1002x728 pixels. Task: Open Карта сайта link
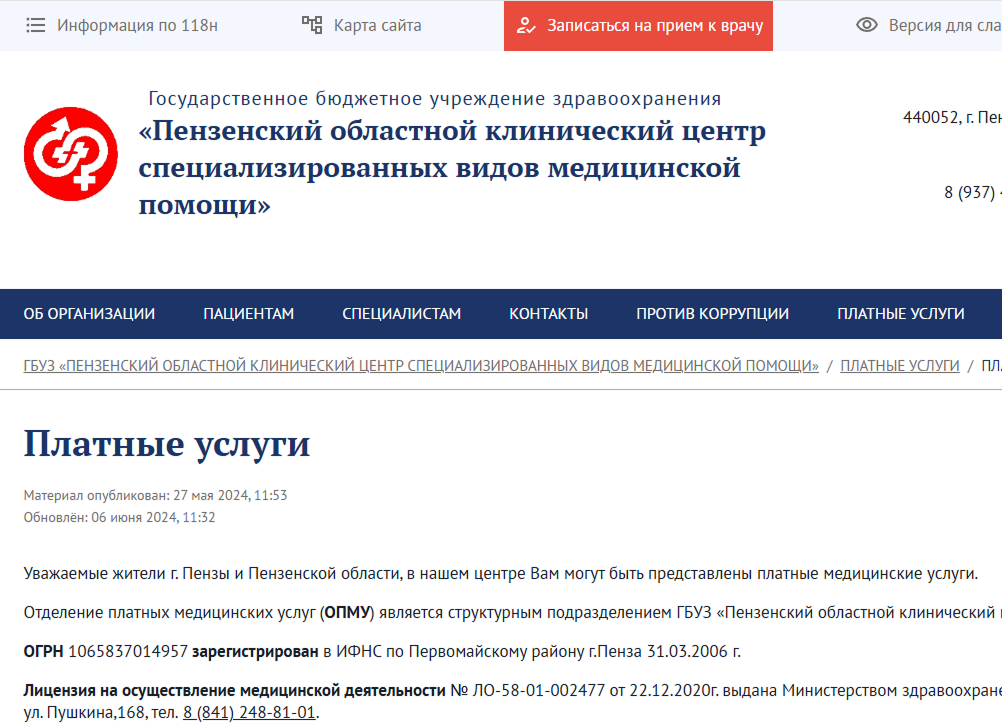tap(377, 26)
